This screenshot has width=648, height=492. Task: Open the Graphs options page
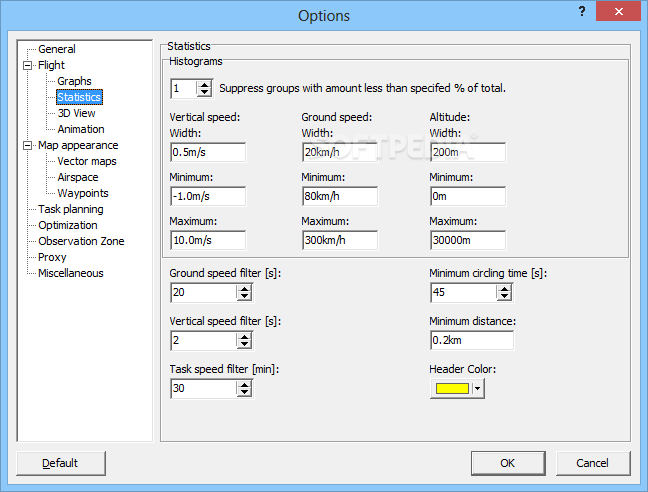[x=74, y=81]
